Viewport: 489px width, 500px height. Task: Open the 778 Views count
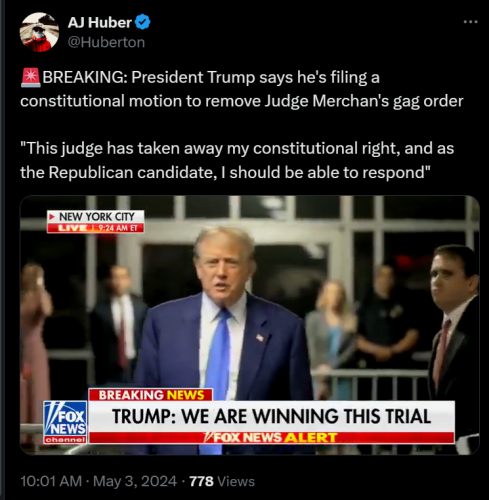222,481
